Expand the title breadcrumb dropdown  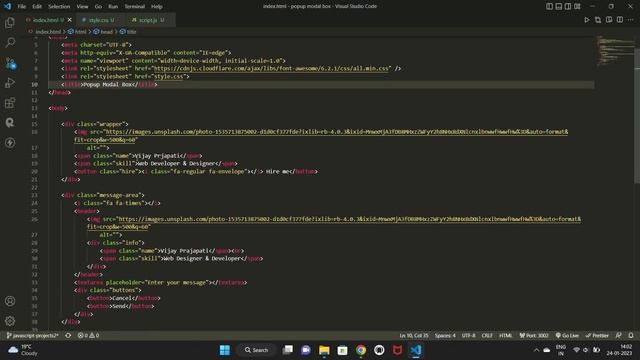pos(128,31)
